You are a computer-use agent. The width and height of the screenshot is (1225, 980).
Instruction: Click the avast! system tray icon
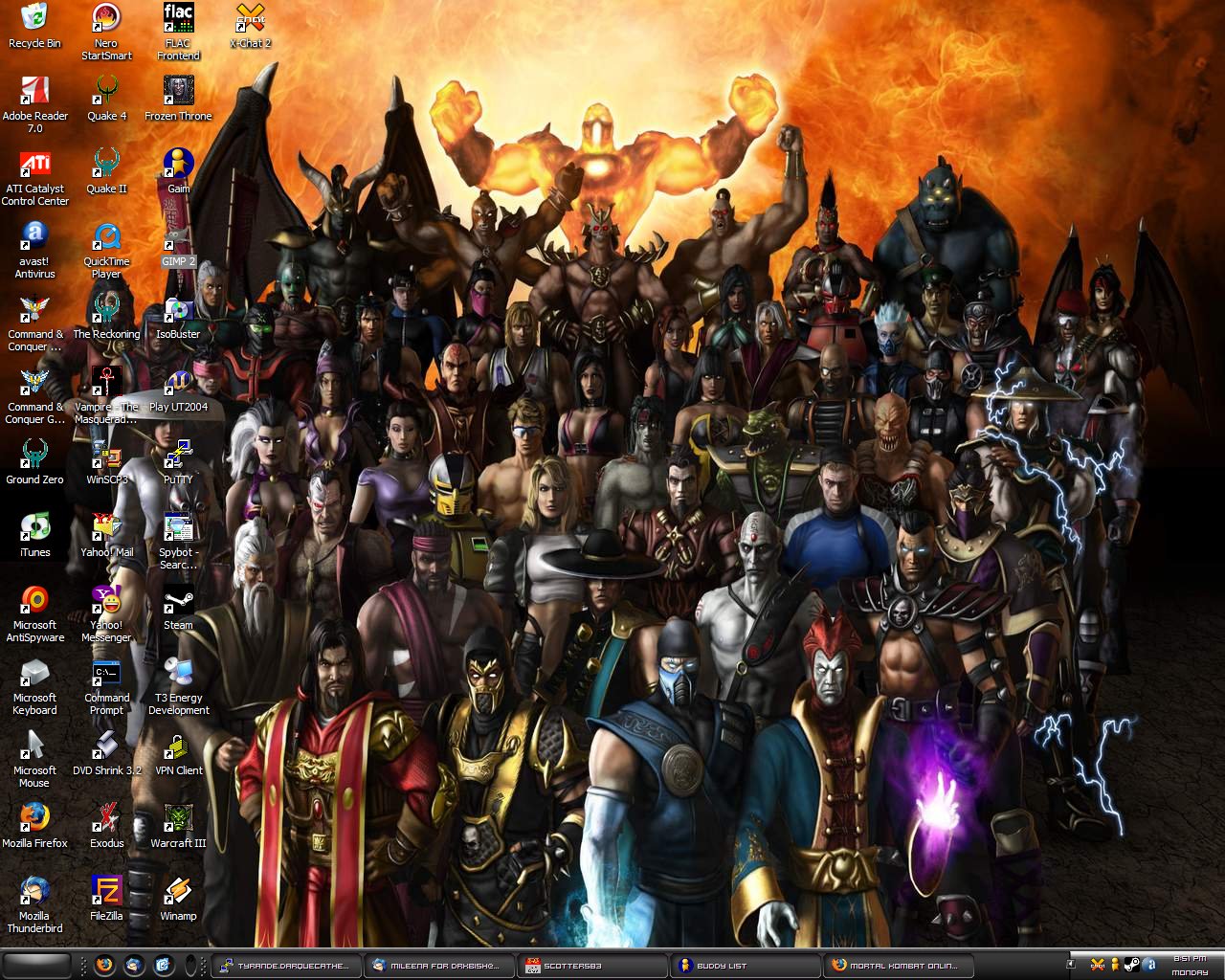point(1149,965)
